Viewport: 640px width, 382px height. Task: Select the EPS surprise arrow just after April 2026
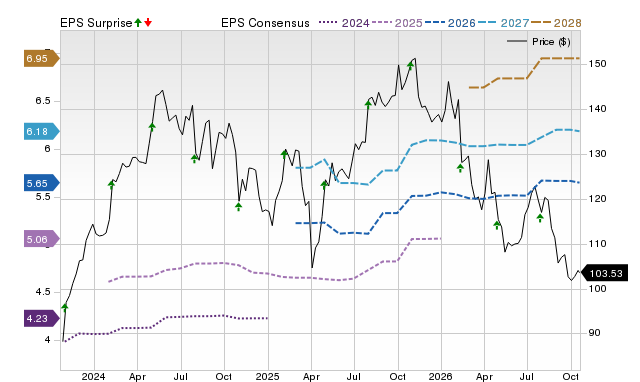[497, 225]
